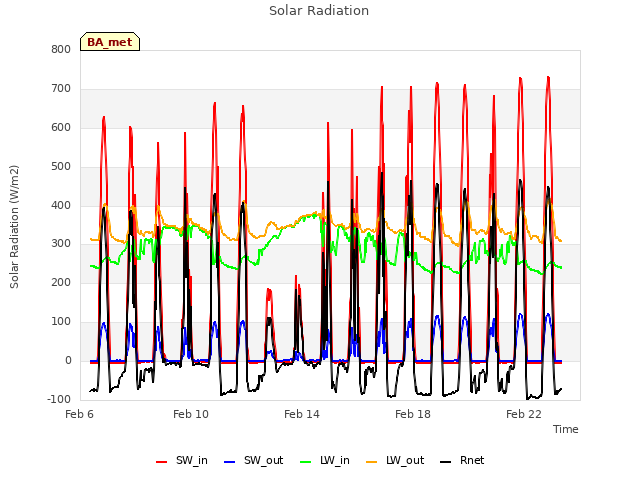
Task: Click the 200 y-axis tick label
Action: pyautogui.click(x=61, y=282)
